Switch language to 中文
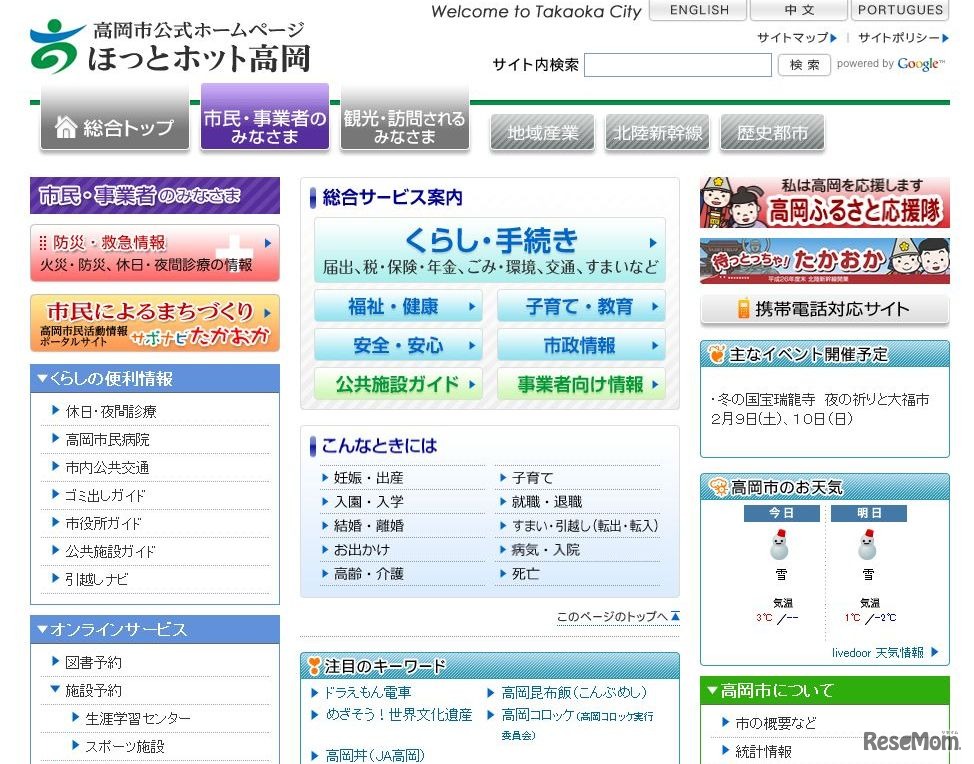The height and width of the screenshot is (764, 974). (x=799, y=10)
